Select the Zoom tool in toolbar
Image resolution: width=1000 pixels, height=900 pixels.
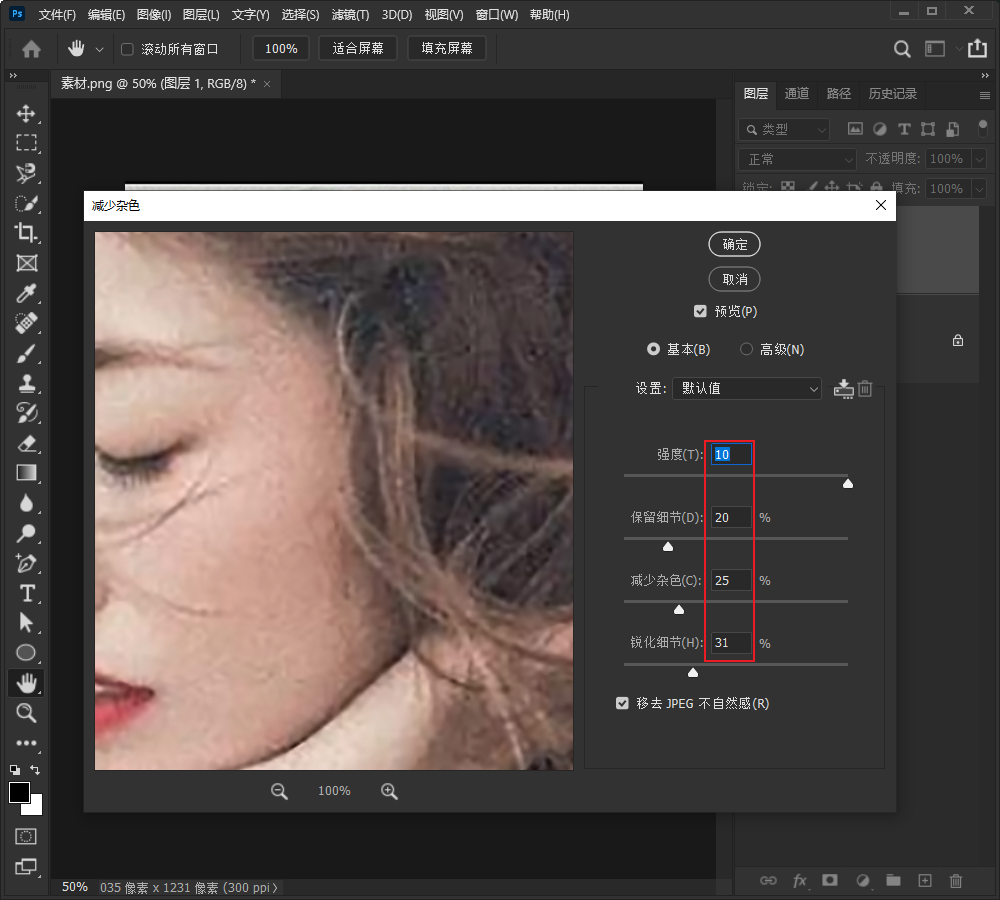point(26,713)
